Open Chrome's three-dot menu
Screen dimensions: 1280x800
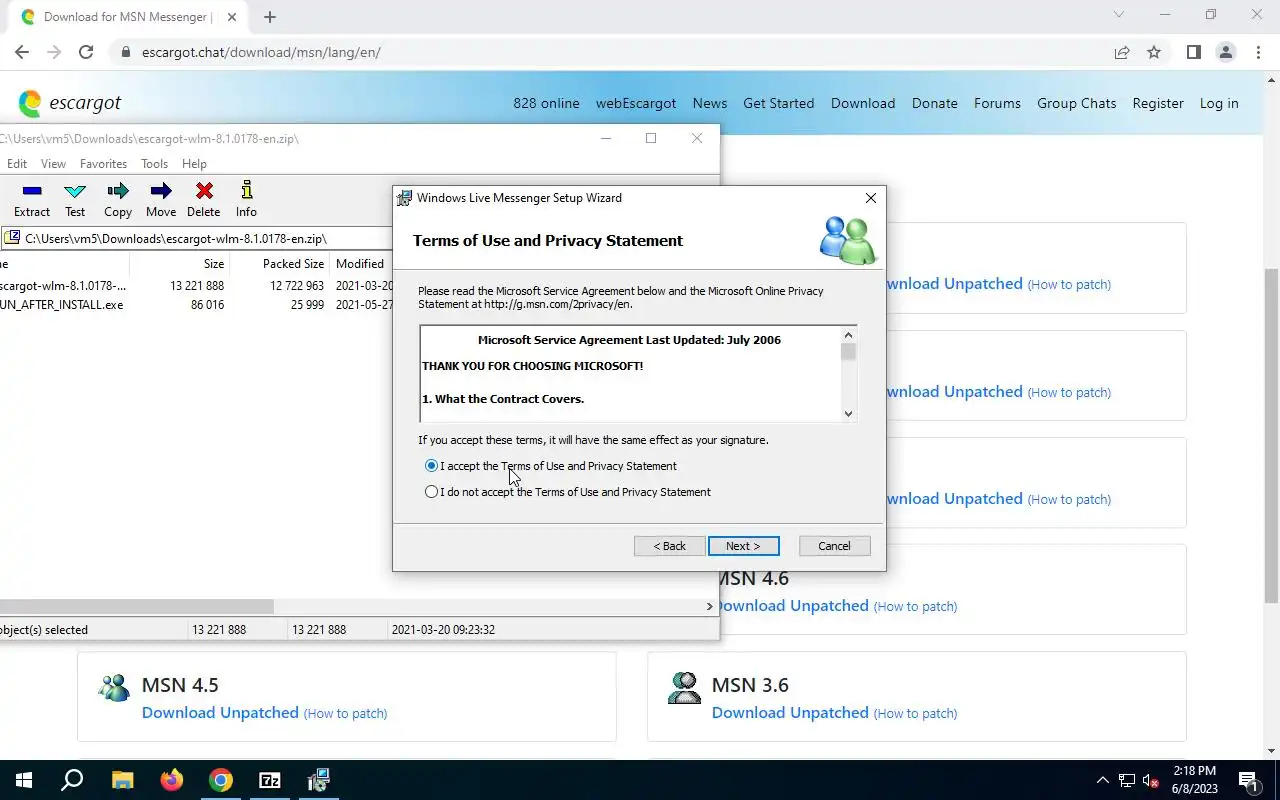tap(1258, 52)
